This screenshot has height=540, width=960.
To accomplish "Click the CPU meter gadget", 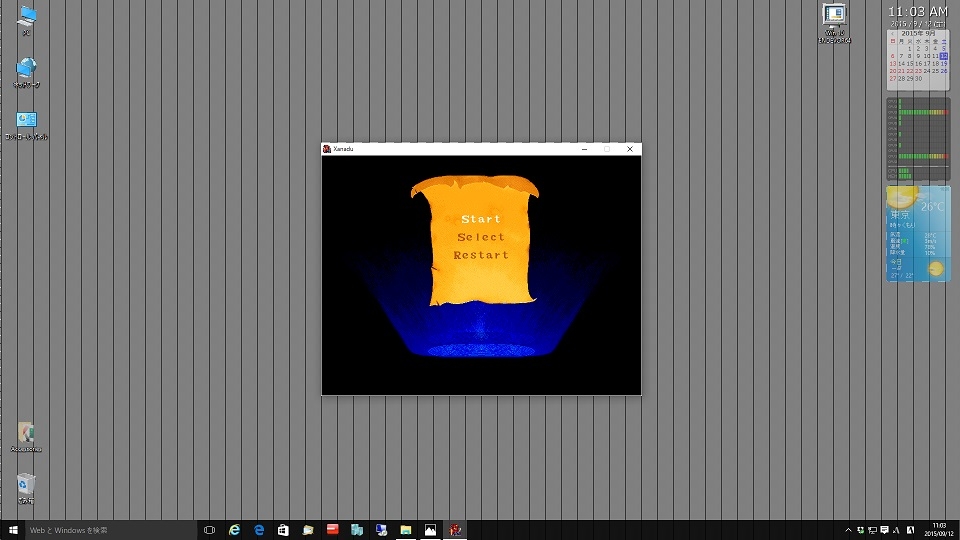I will [918, 139].
